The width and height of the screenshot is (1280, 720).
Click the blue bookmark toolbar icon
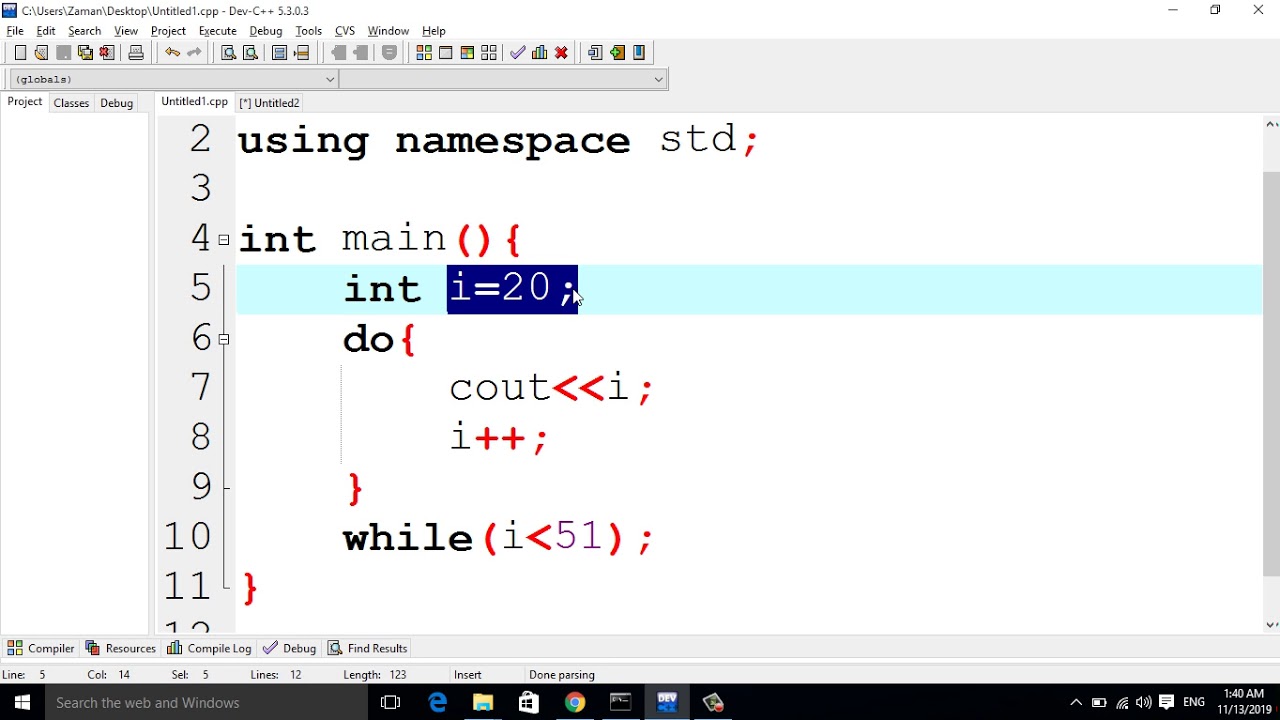(x=639, y=53)
